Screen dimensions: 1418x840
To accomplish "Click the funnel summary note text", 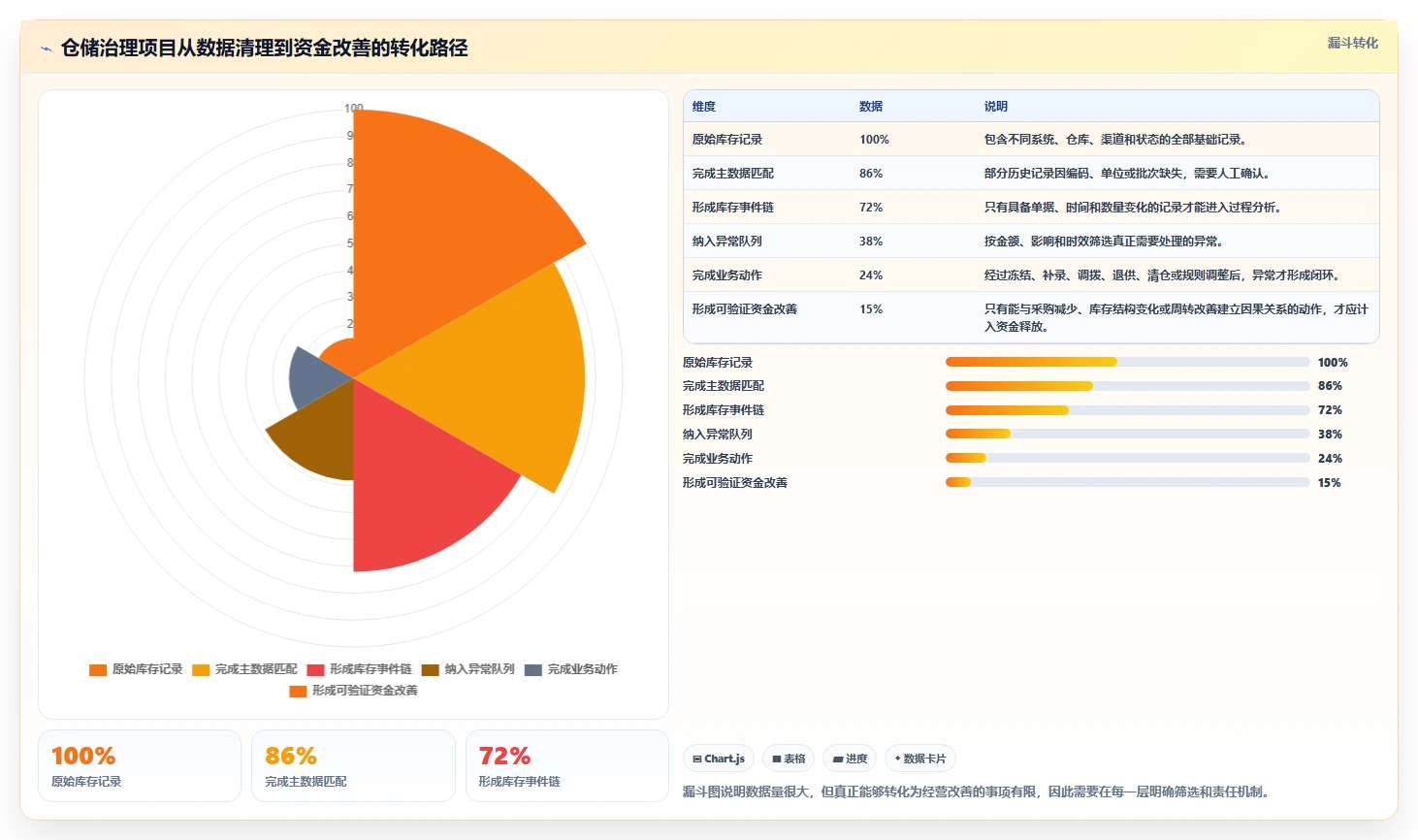I will point(978,792).
